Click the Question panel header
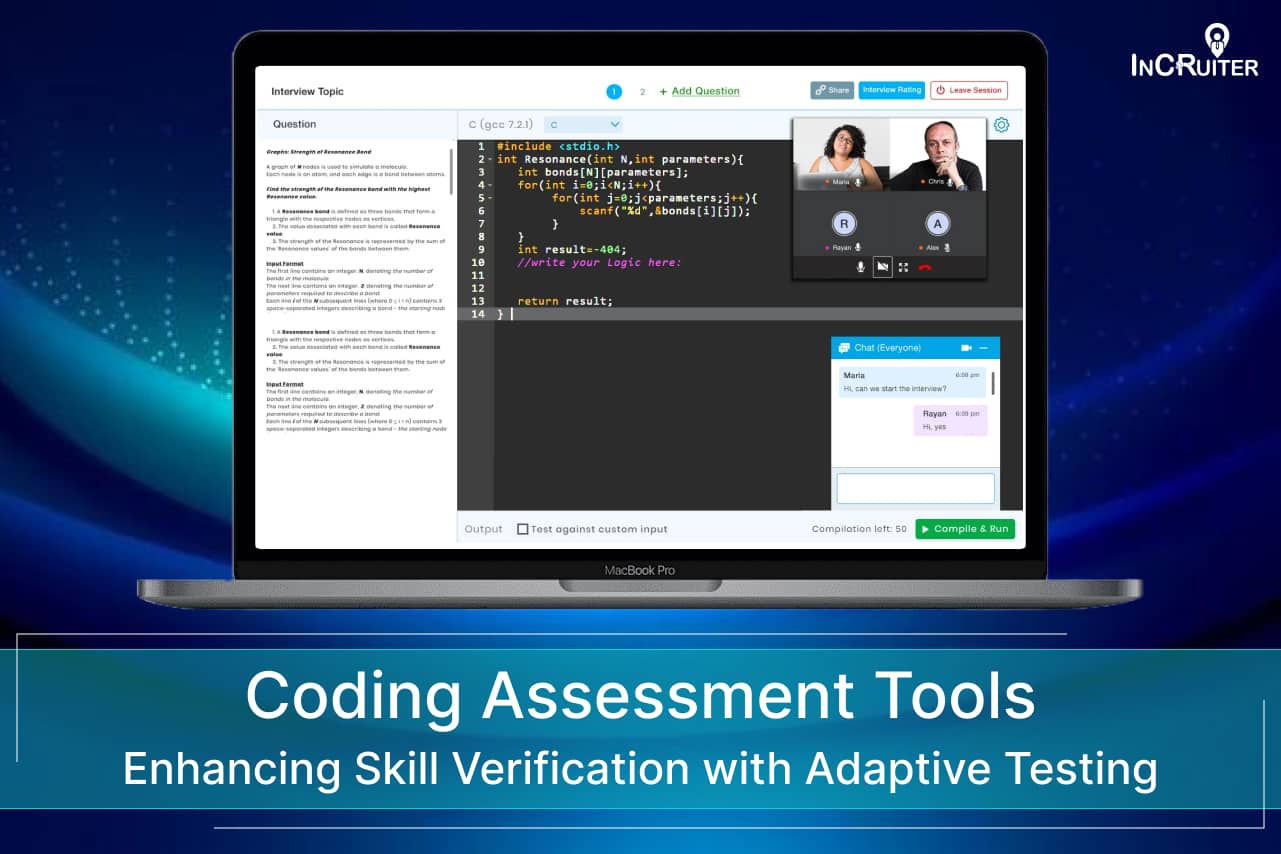The height and width of the screenshot is (854, 1281). point(294,124)
